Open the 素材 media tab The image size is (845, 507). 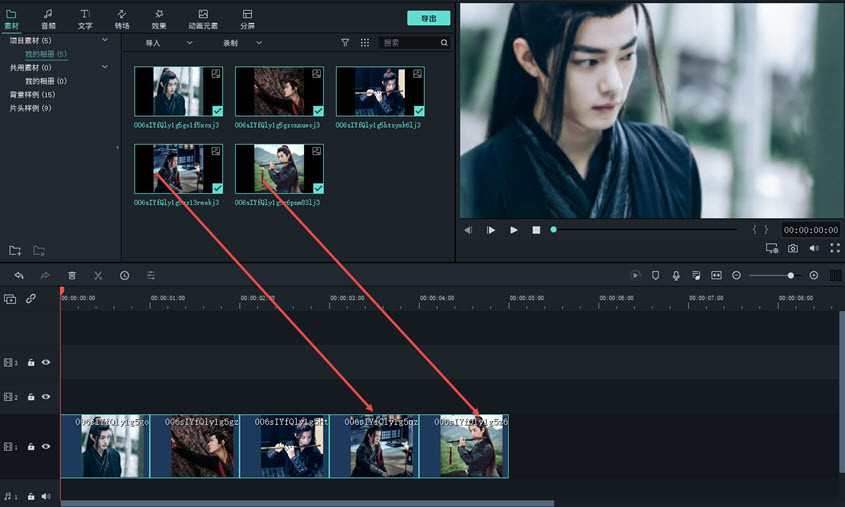[x=11, y=19]
